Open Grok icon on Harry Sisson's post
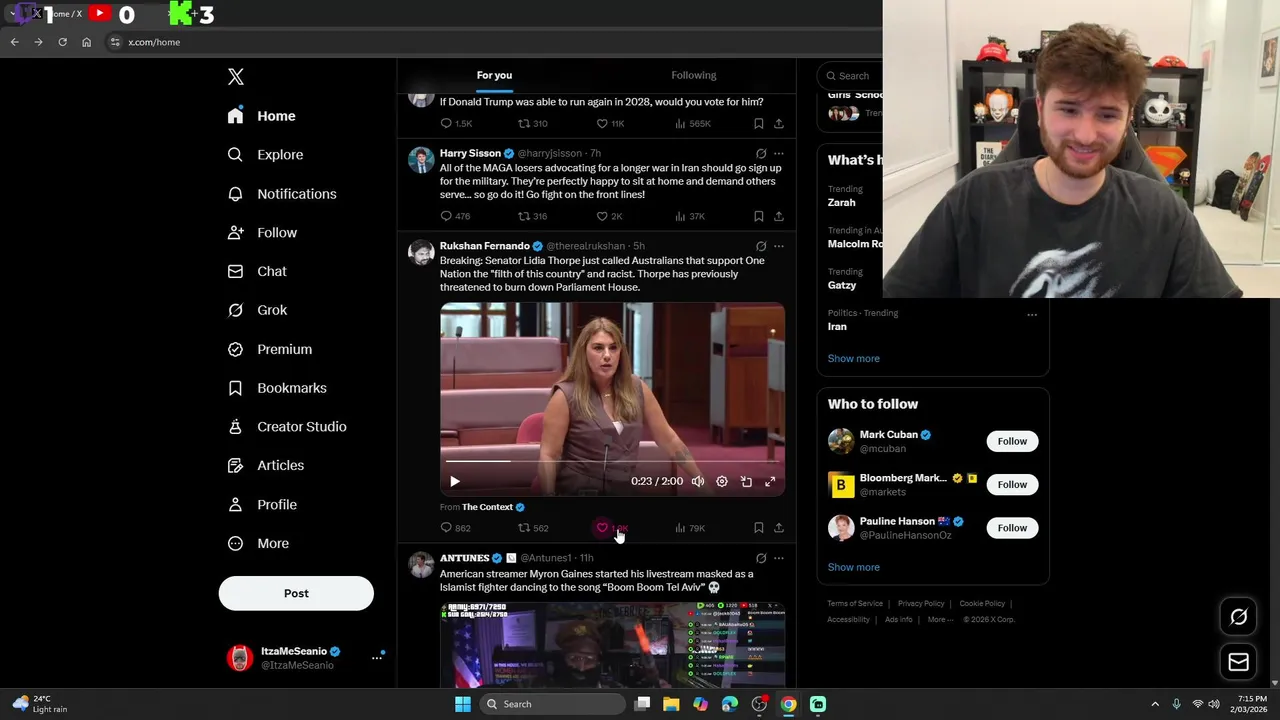The image size is (1280, 720). (x=761, y=154)
